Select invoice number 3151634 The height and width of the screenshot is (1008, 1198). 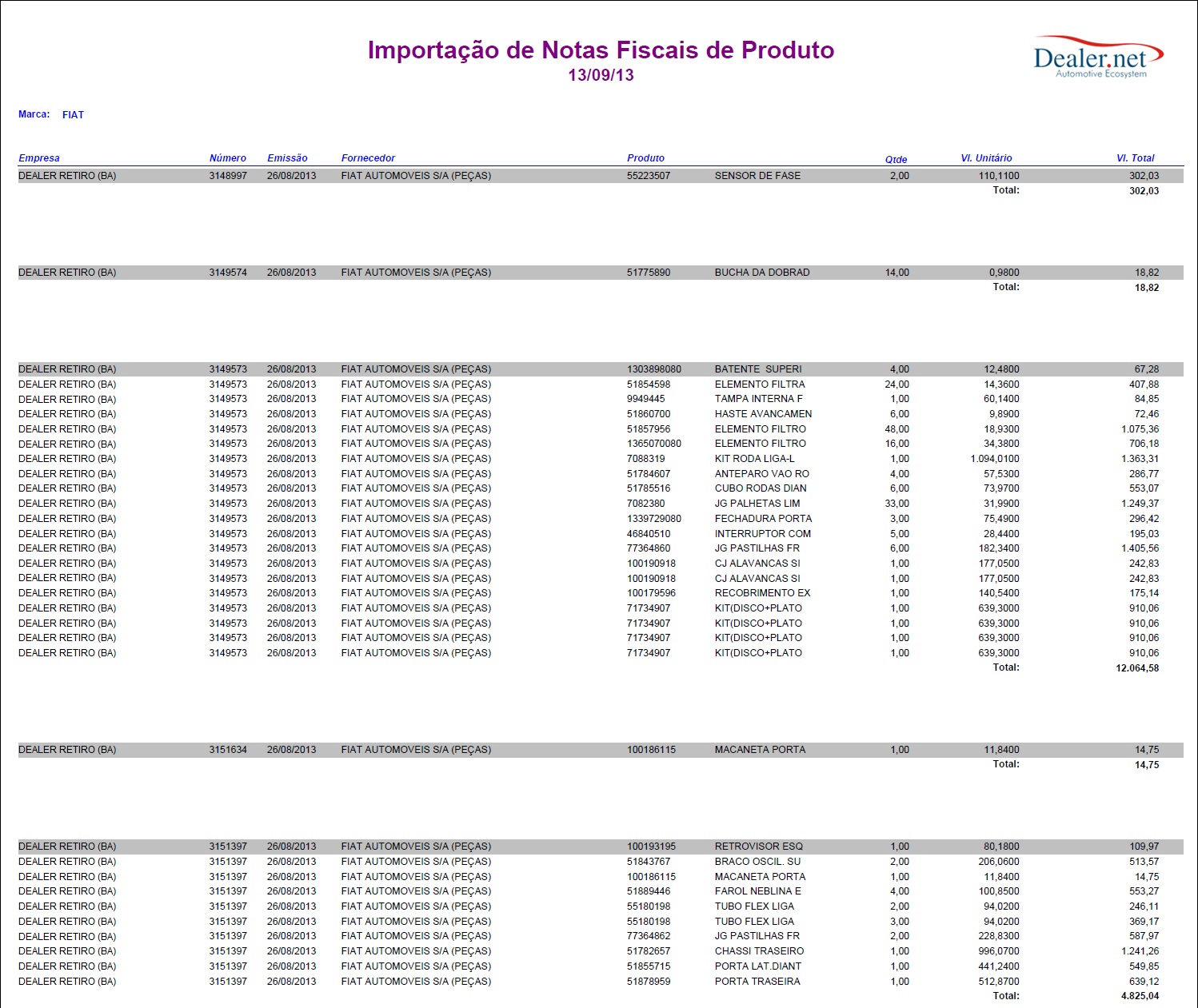pyautogui.click(x=228, y=750)
